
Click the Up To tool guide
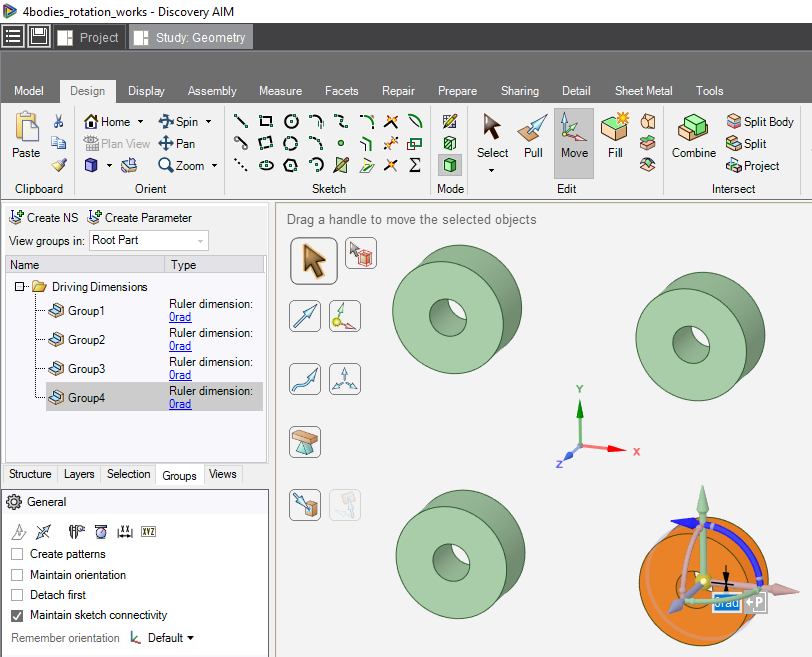305,505
